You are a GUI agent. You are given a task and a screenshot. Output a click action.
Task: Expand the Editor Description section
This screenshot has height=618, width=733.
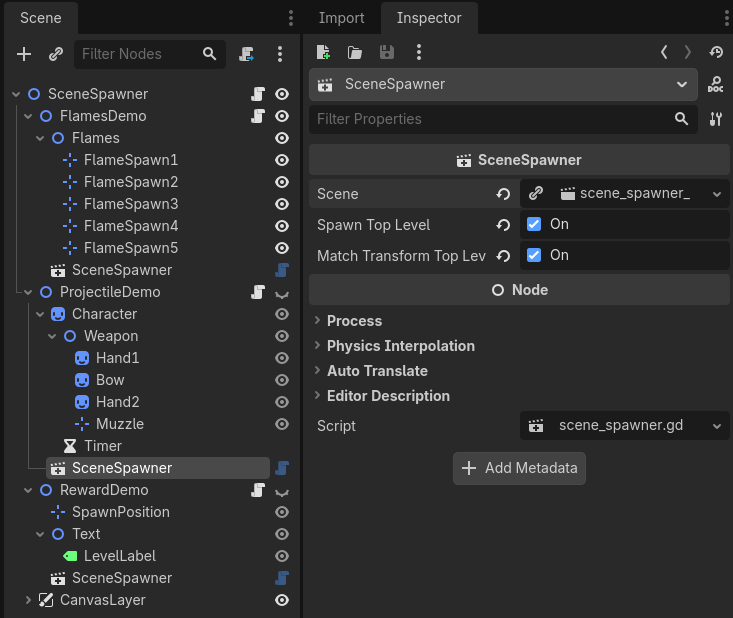click(317, 396)
